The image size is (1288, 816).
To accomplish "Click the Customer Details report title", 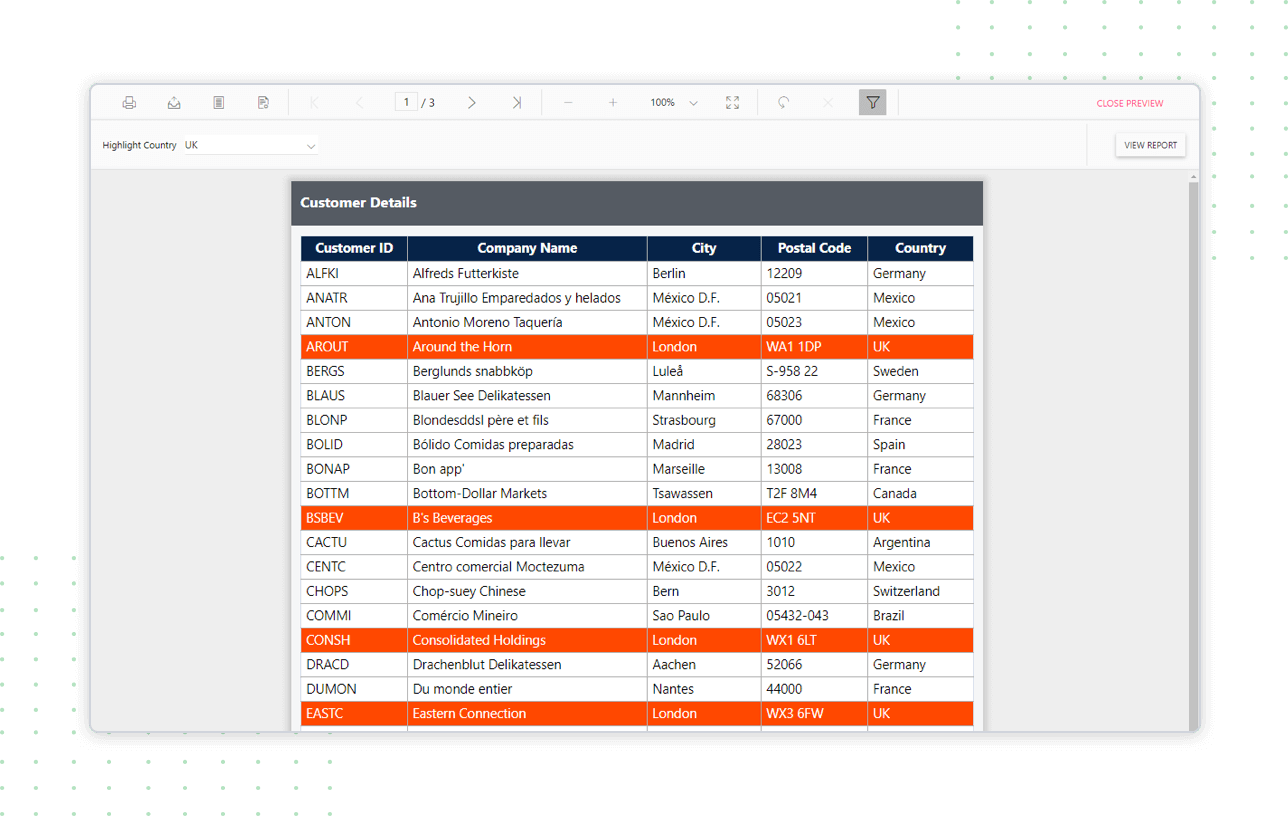I will coord(358,202).
